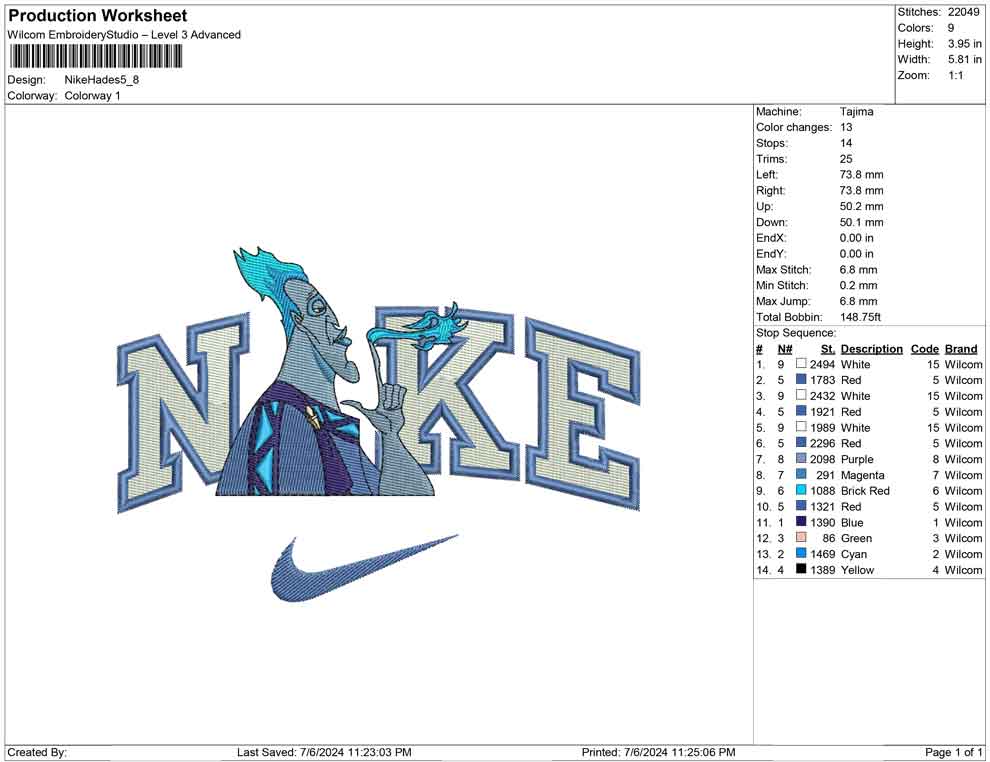Click the blue swatch for stitch 1921
The height and width of the screenshot is (762, 990).
pyautogui.click(x=801, y=411)
